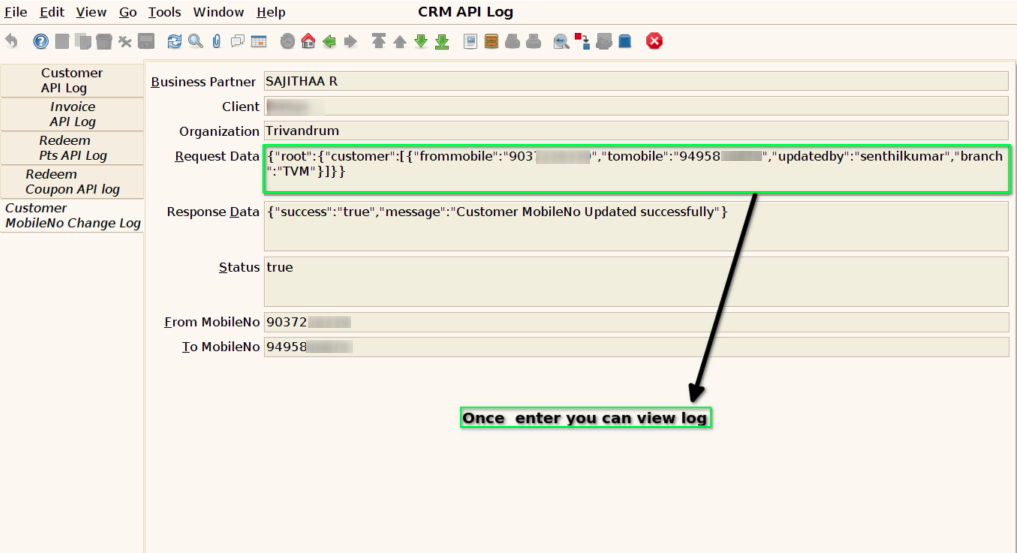Open the Go menu
Screen dimensions: 1017x553
(x=128, y=12)
